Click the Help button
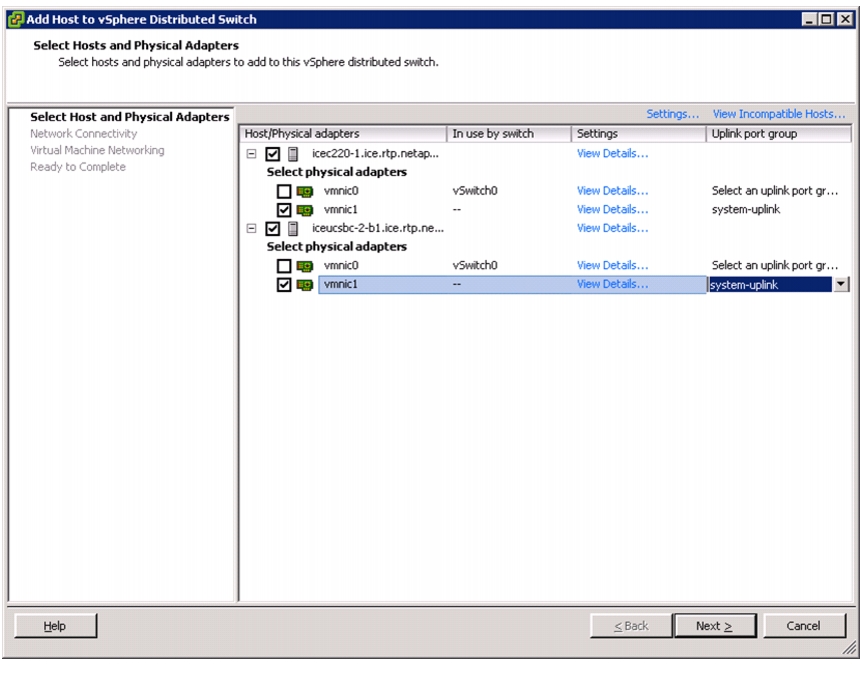 coord(55,626)
